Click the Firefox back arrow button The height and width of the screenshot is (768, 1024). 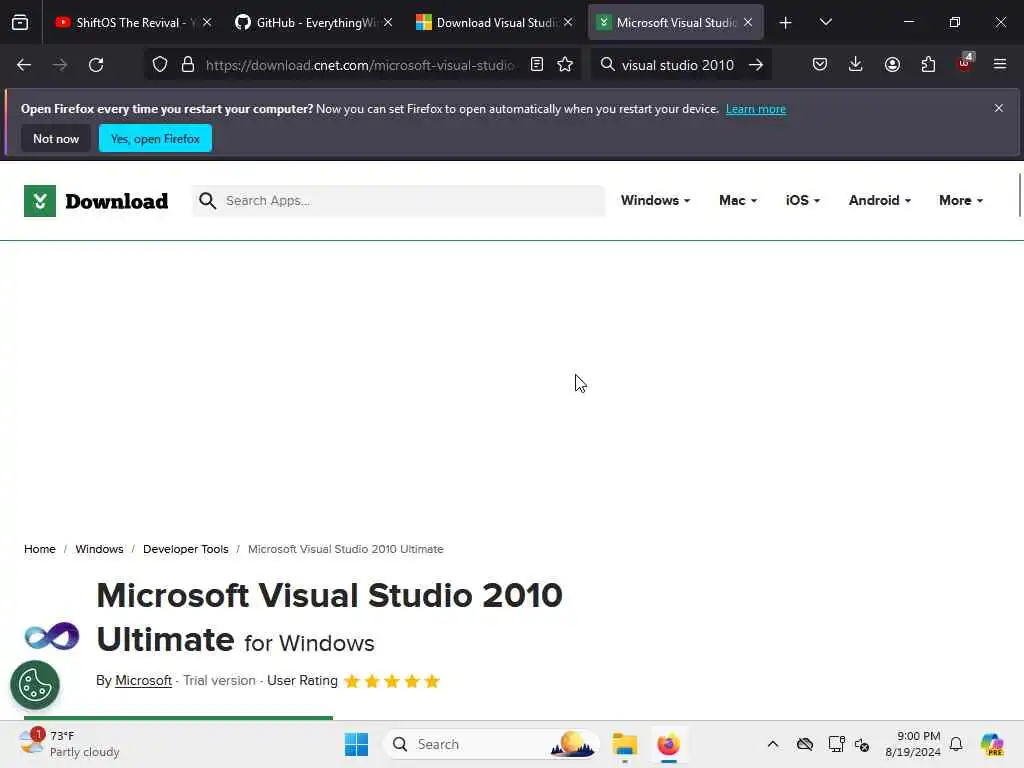[24, 65]
